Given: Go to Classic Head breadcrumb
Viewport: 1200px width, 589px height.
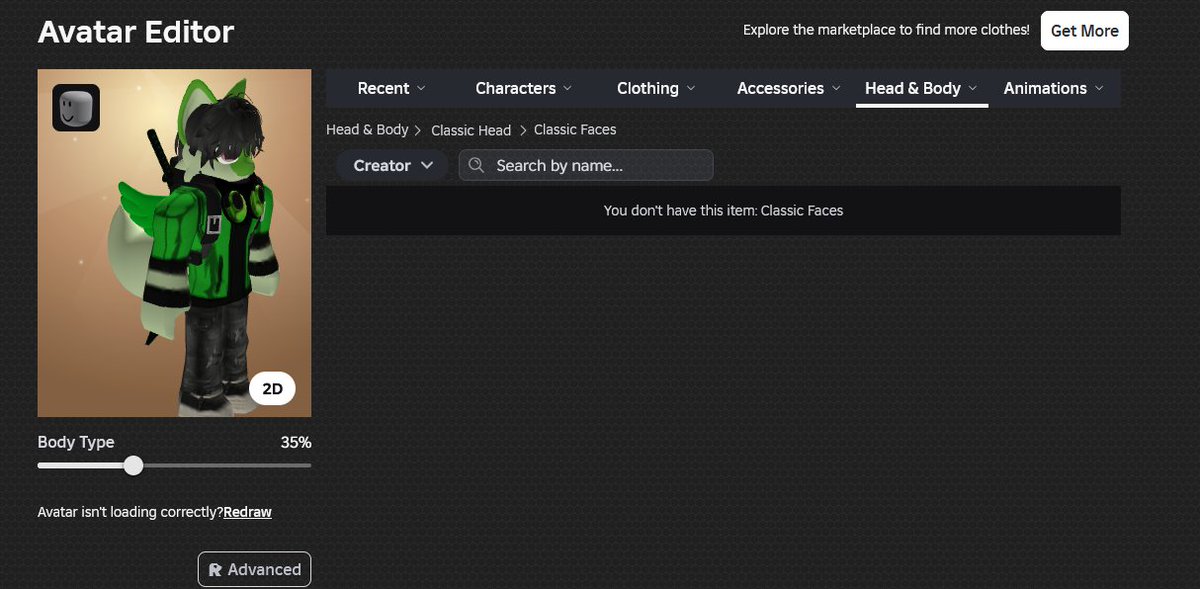Looking at the screenshot, I should coord(471,130).
